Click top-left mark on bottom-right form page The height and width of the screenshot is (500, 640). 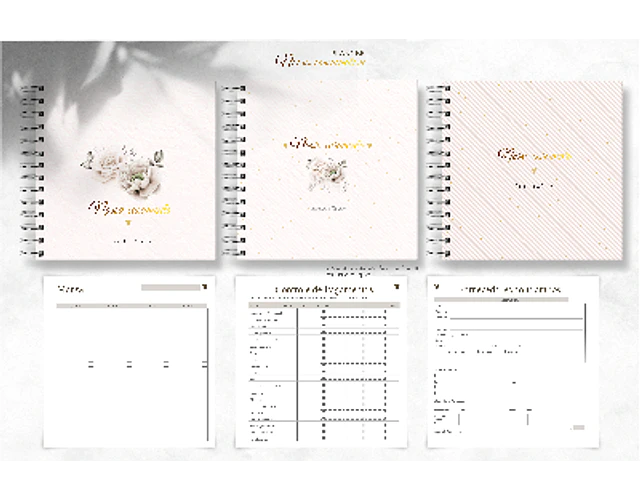(437, 286)
